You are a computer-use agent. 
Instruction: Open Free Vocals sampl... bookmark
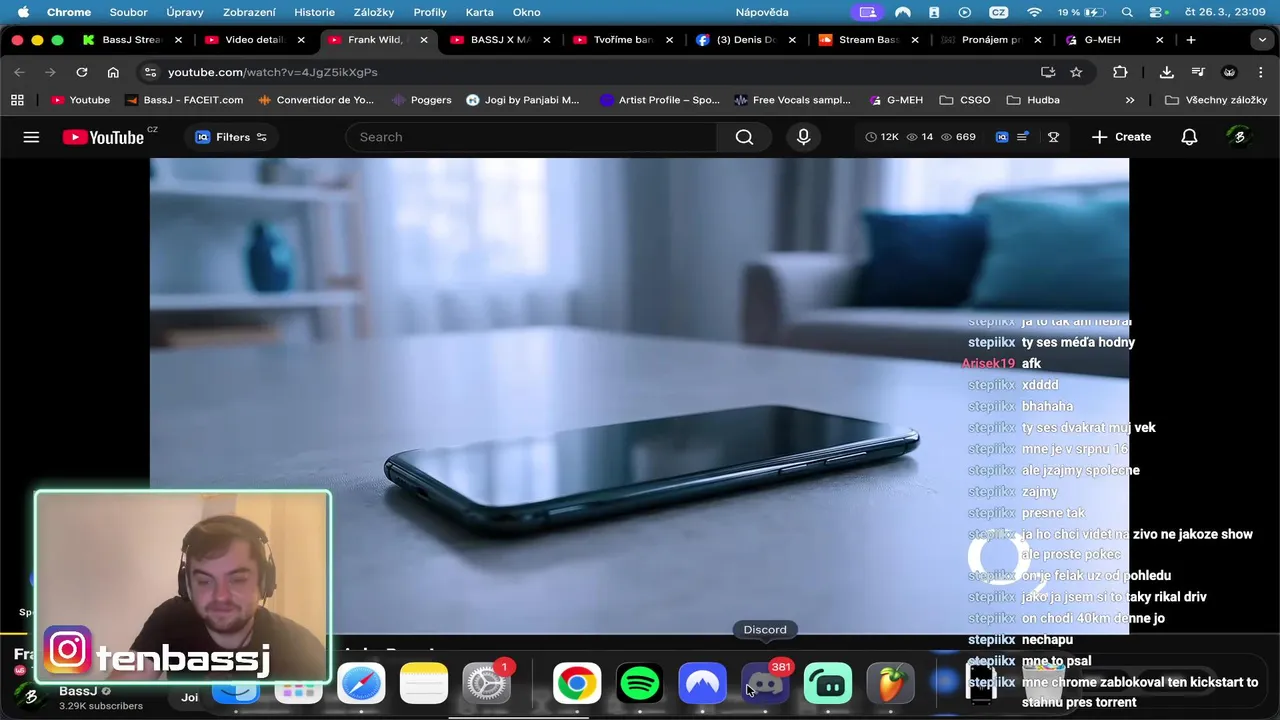[792, 100]
